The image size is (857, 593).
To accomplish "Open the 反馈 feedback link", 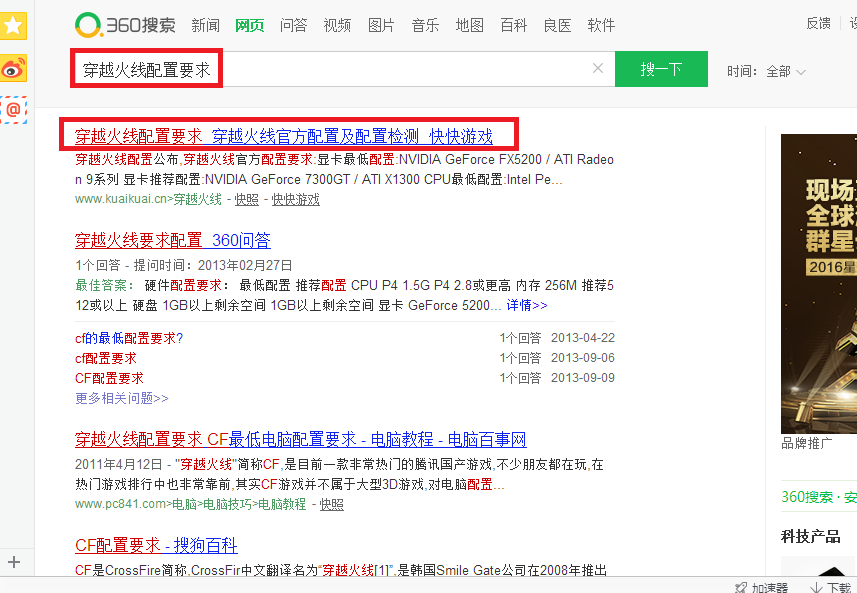I will tap(819, 24).
